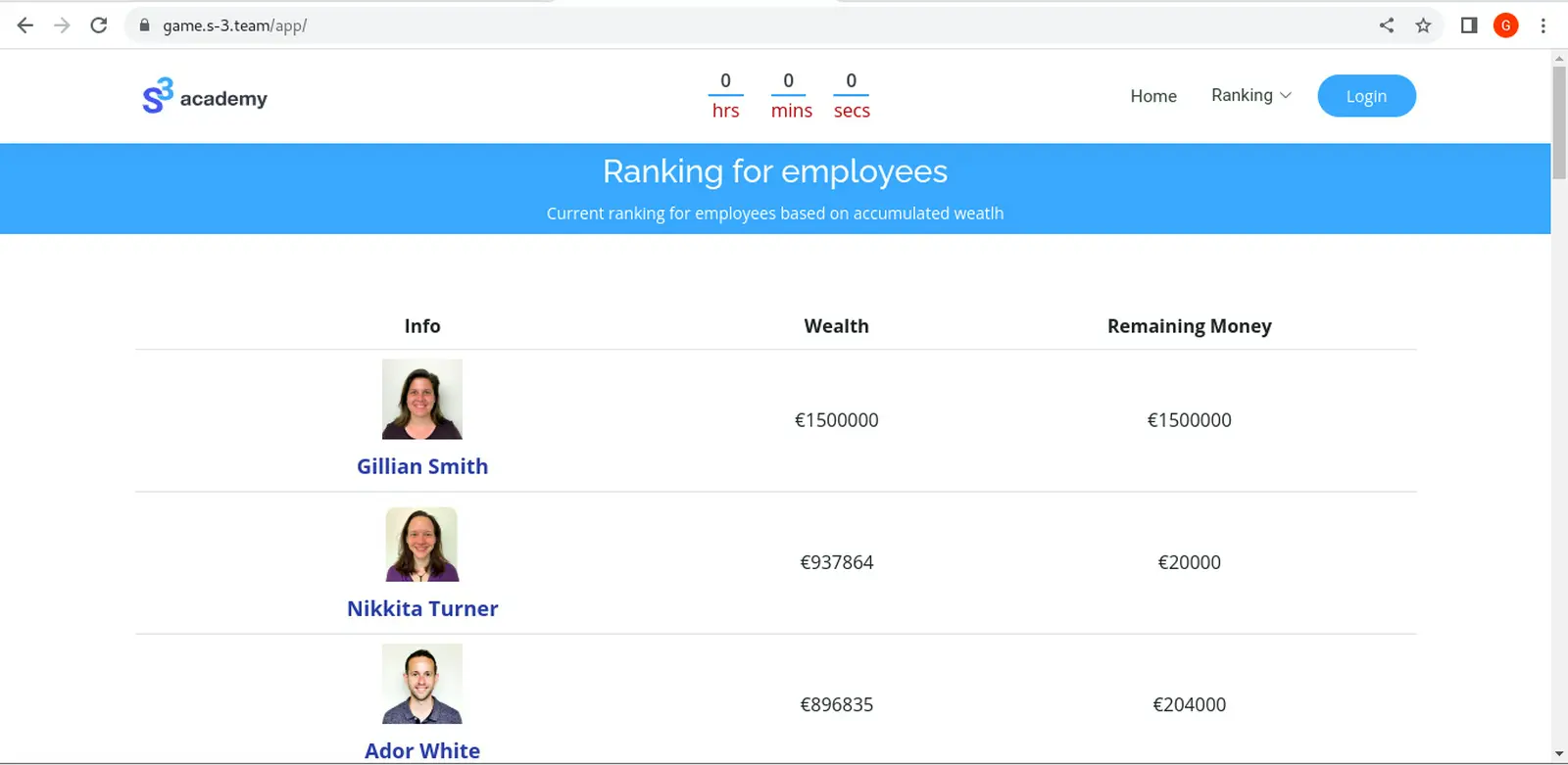Click the browser back arrow
This screenshot has width=1568, height=765.
tap(25, 25)
